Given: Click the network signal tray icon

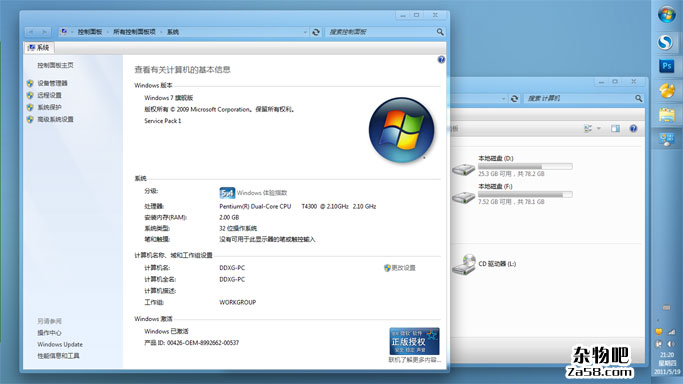Looking at the screenshot, I should pyautogui.click(x=672, y=332).
